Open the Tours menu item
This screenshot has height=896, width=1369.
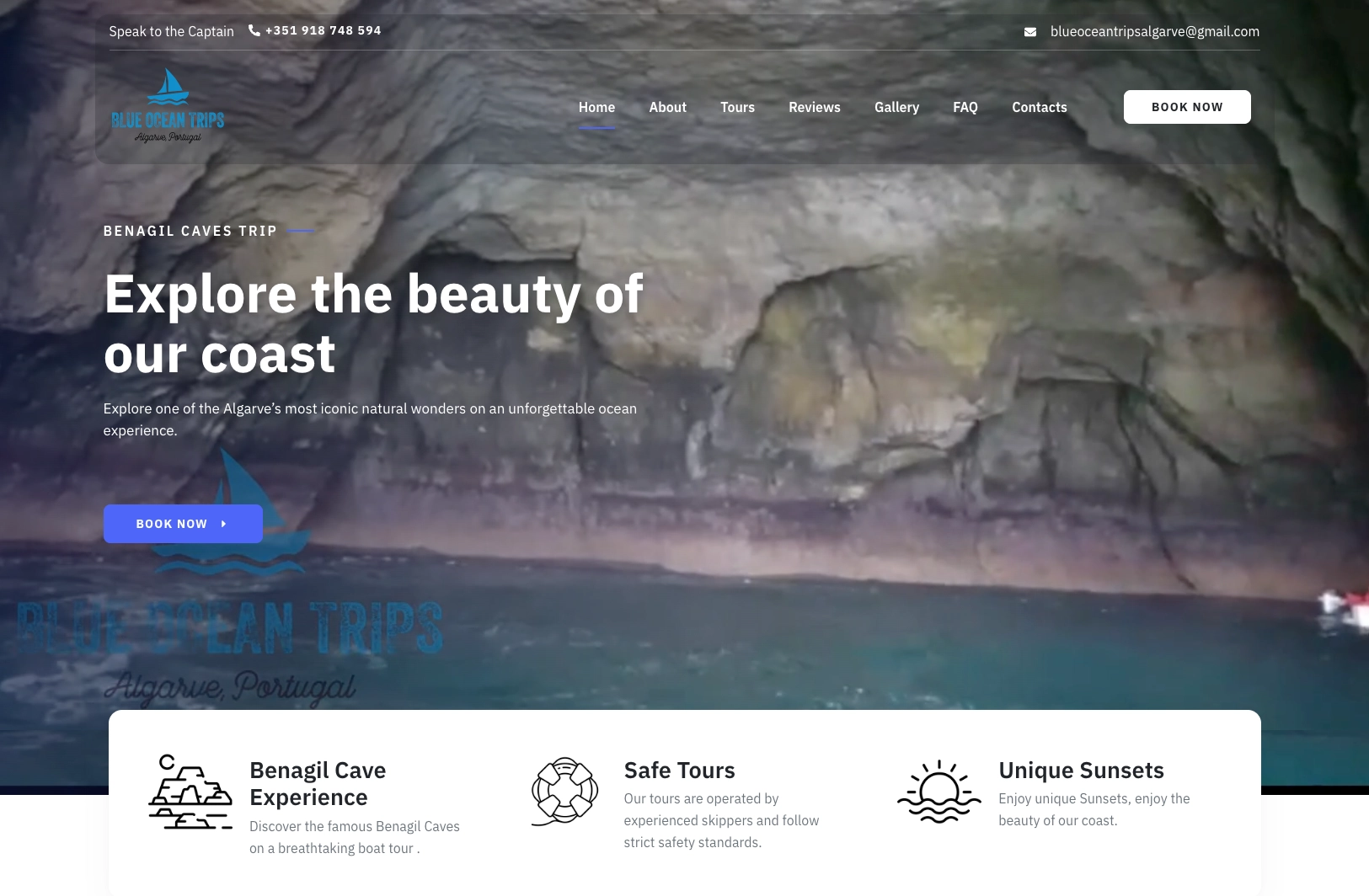pyautogui.click(x=737, y=107)
